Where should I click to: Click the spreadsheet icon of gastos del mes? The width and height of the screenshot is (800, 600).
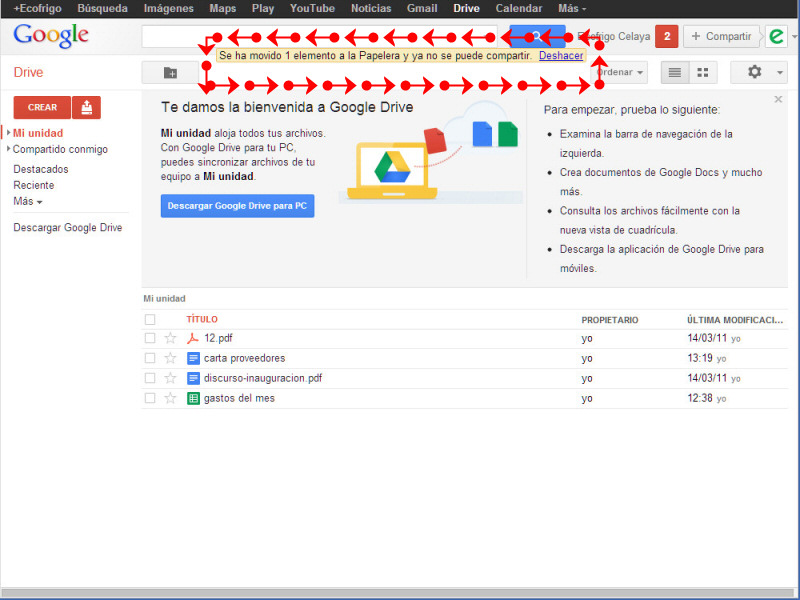coord(193,398)
